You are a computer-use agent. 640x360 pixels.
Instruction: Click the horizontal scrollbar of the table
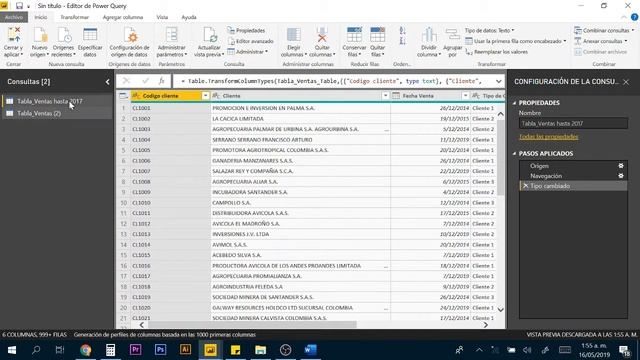tap(252, 325)
